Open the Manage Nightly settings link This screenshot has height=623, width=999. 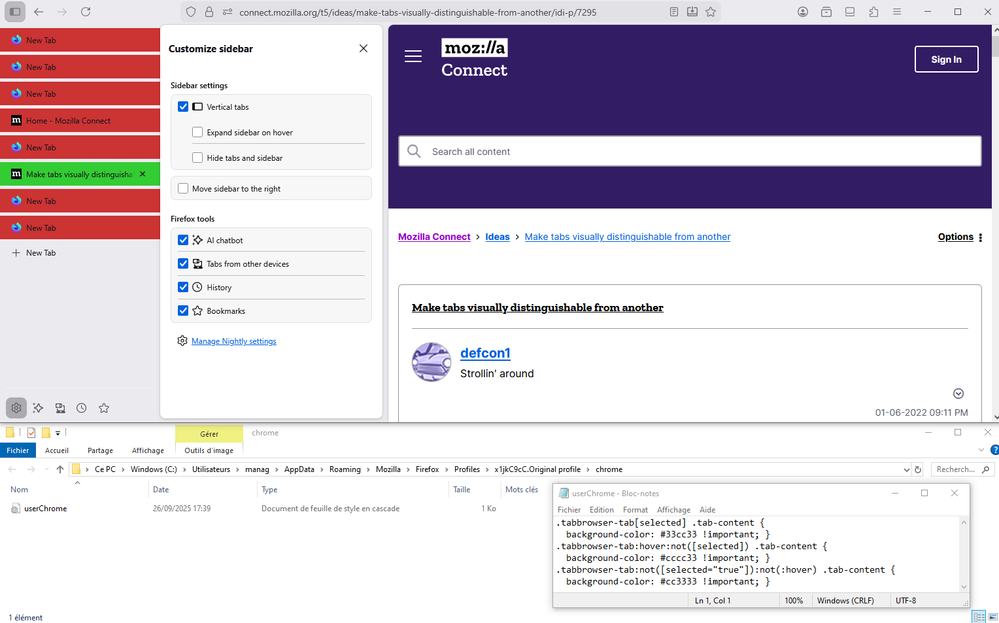(233, 341)
